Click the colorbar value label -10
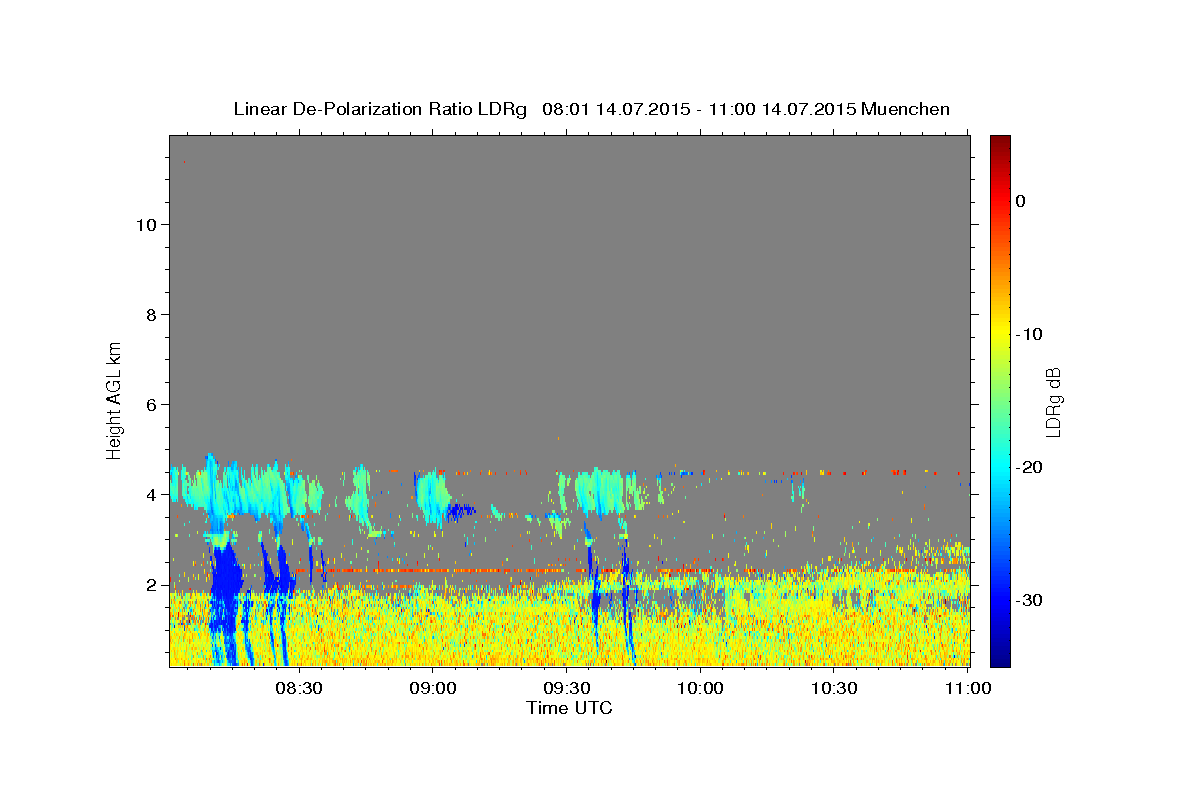This screenshot has width=1200, height=800. click(x=1030, y=334)
